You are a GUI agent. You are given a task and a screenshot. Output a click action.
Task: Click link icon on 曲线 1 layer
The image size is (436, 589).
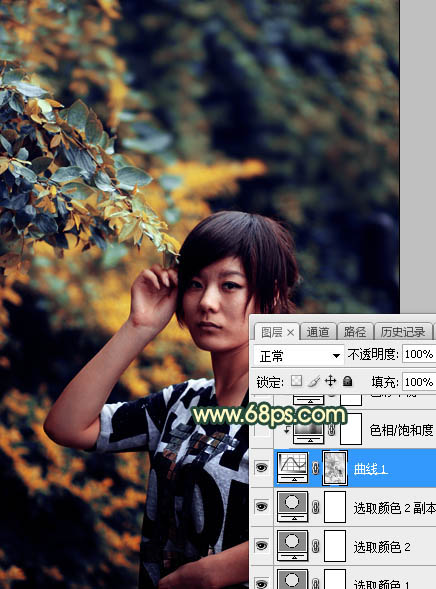click(x=315, y=468)
